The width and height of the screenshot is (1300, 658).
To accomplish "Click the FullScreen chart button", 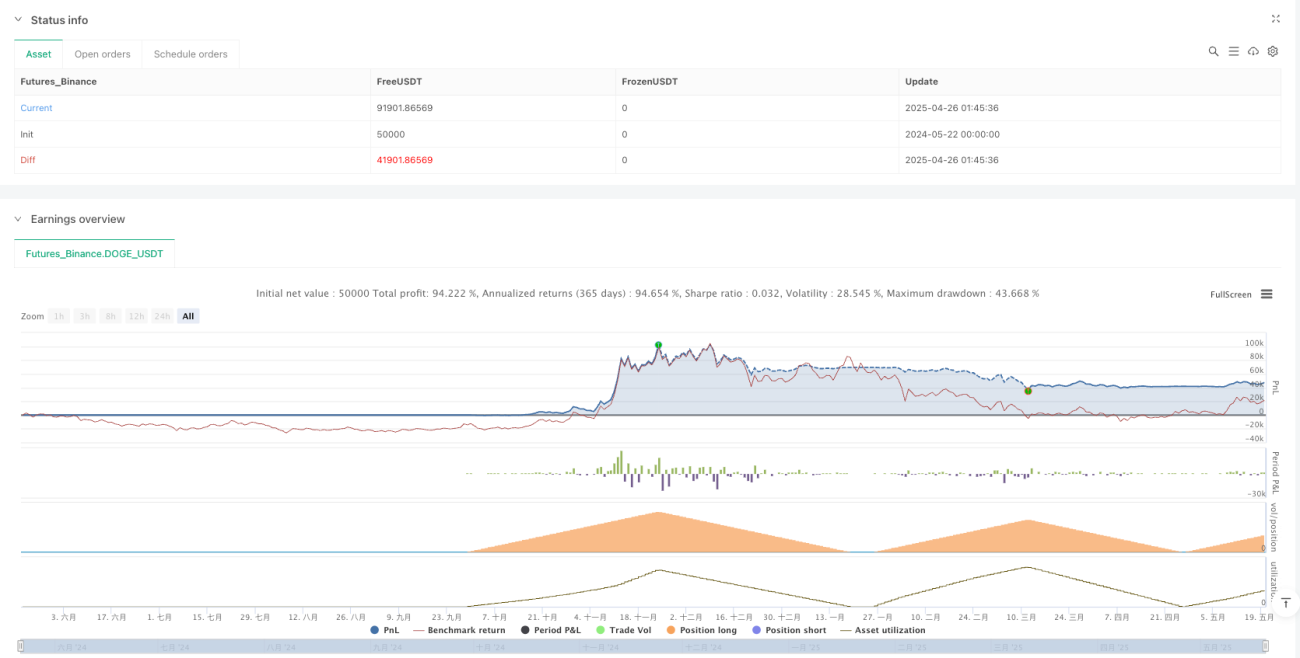I will [x=1231, y=294].
